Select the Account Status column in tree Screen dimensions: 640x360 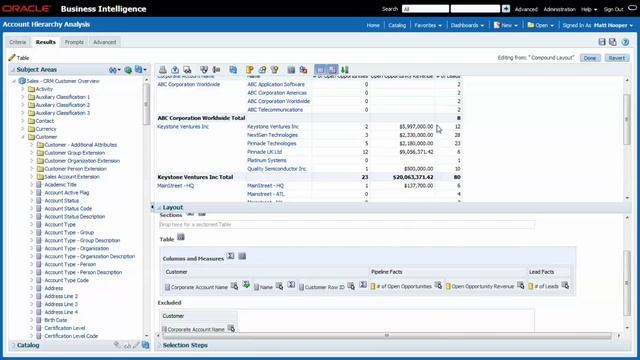(62, 201)
